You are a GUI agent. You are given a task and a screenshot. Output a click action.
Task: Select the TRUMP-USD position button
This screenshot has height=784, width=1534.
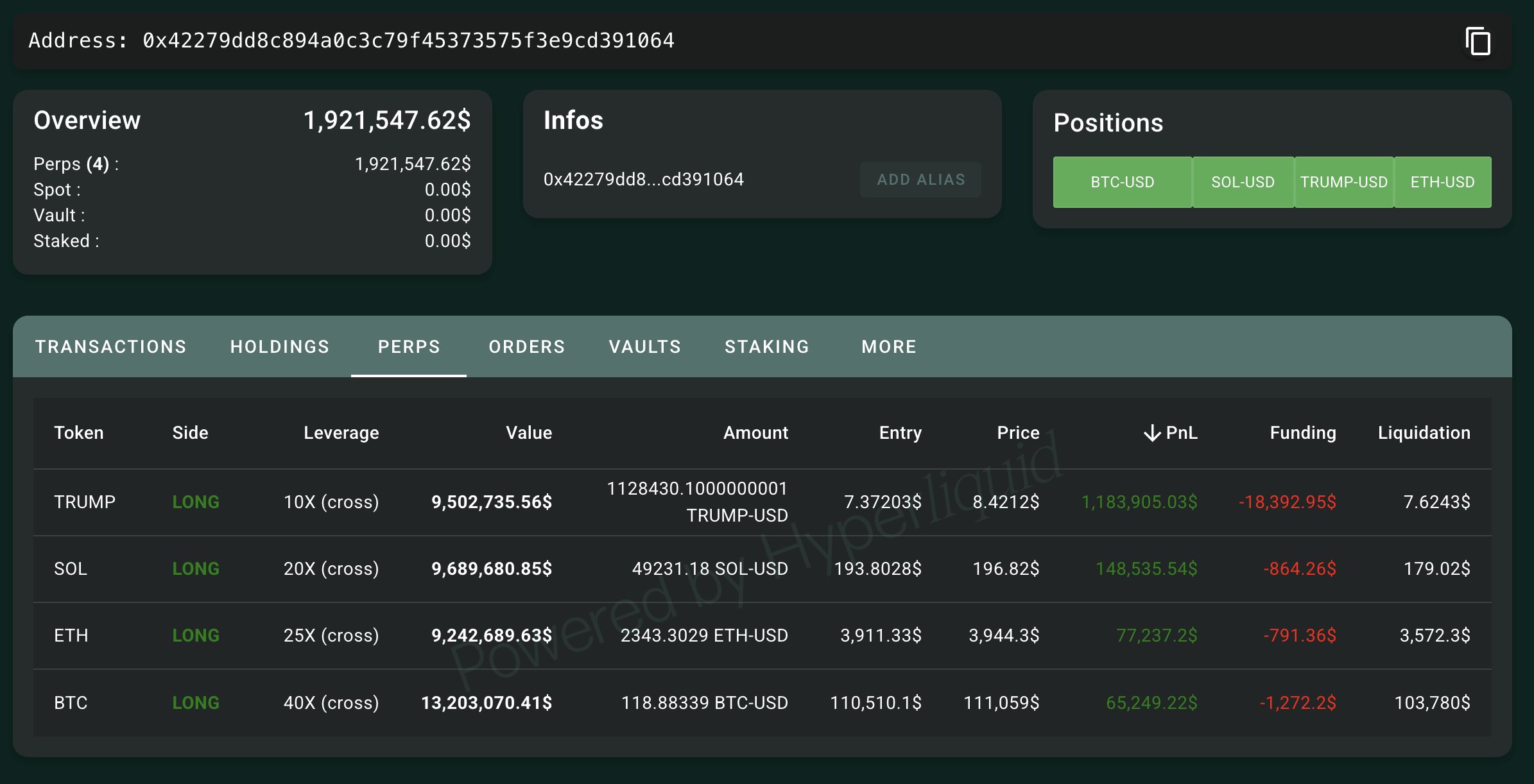click(x=1344, y=182)
